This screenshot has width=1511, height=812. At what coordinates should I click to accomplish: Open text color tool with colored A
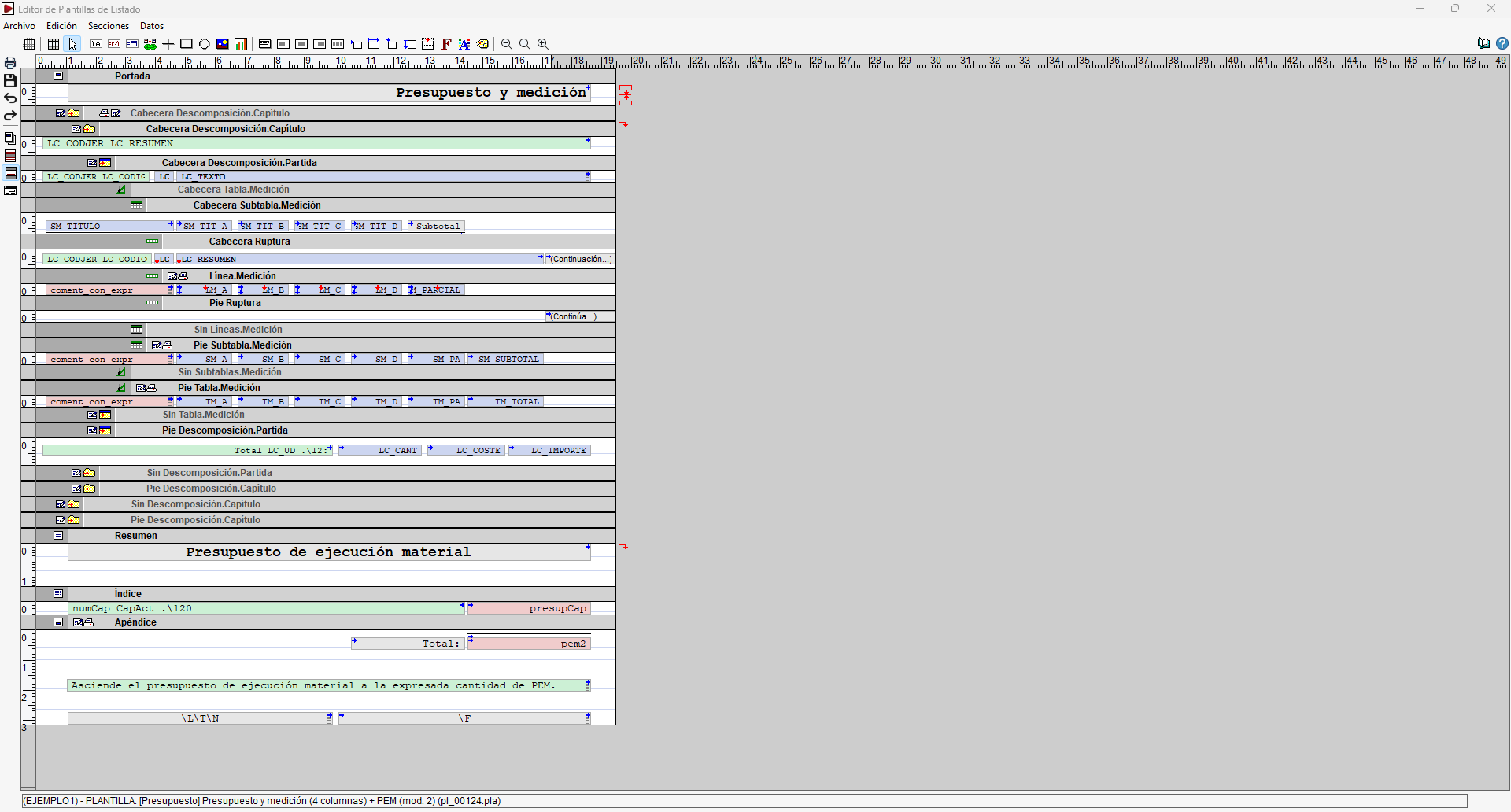pyautogui.click(x=464, y=44)
